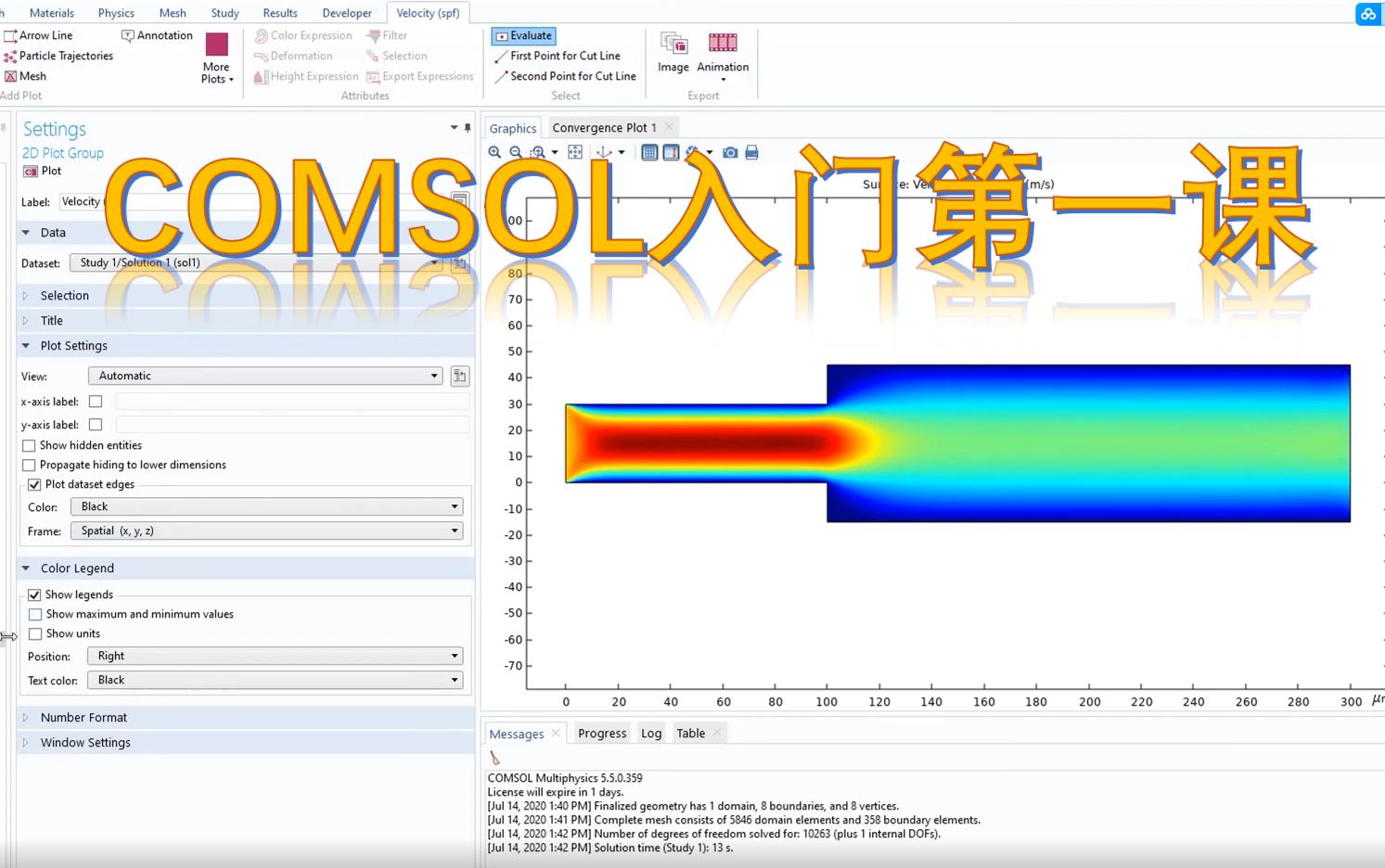The image size is (1385, 868).
Task: Uncheck Plot dataset edges
Action: [x=34, y=484]
